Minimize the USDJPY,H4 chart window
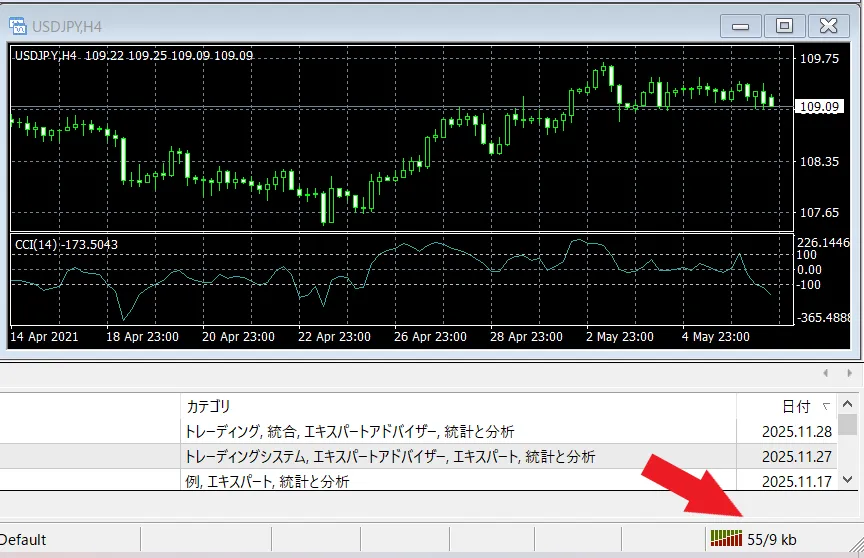 [x=742, y=26]
